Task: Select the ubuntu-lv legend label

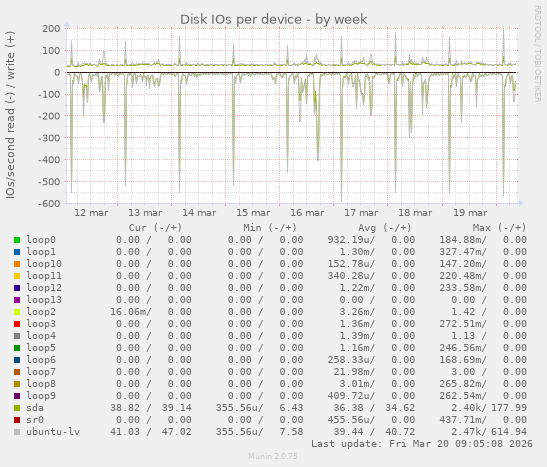Action: click(x=53, y=431)
